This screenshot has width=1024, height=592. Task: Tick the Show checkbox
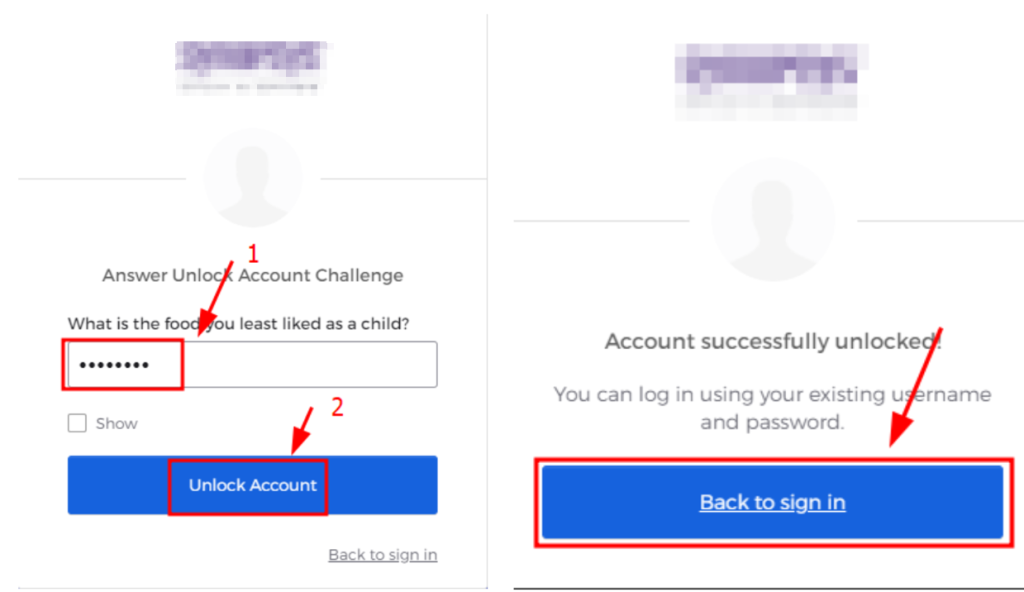point(77,423)
